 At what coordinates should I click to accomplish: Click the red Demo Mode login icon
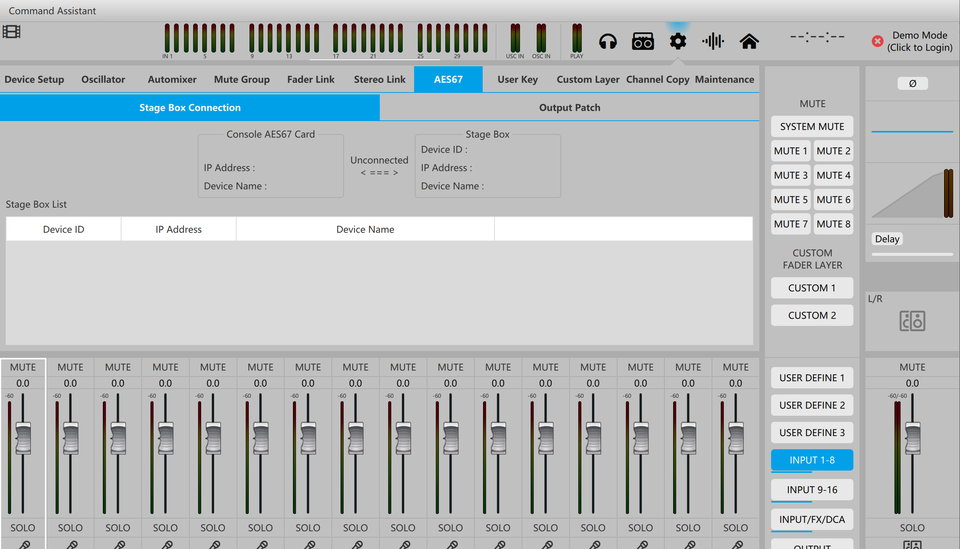coord(877,42)
